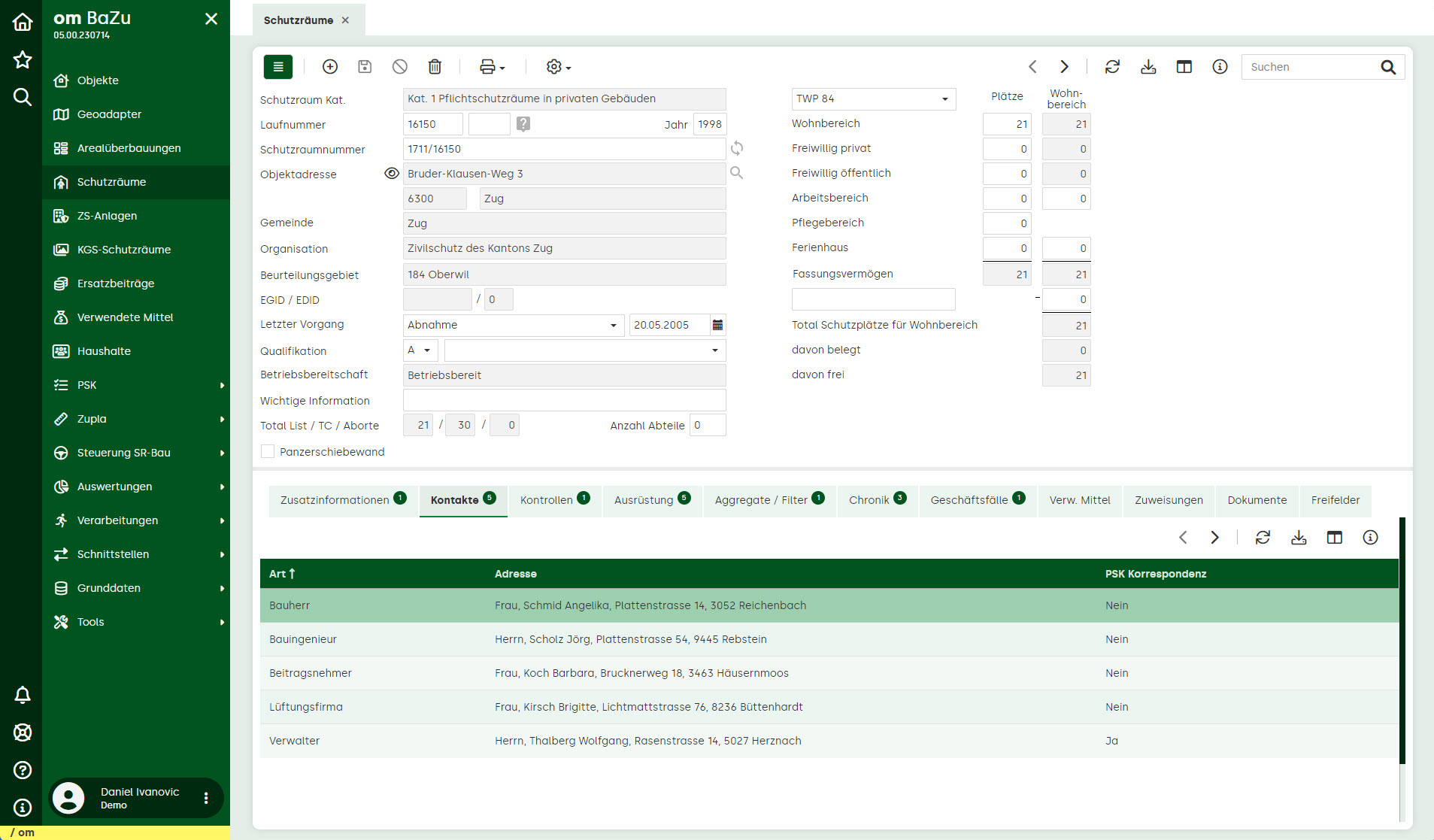This screenshot has width=1434, height=840.
Task: Open notifications bell in left sidebar
Action: 23,695
